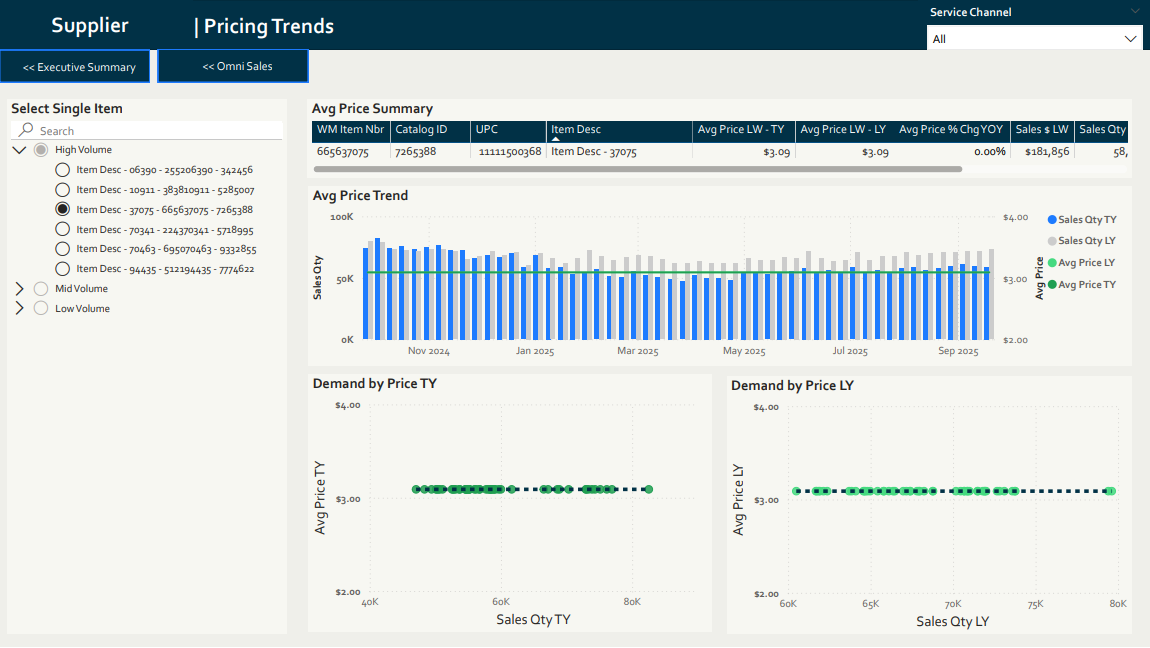The image size is (1150, 648).
Task: Select the Low Volume radio button
Action: pos(40,308)
